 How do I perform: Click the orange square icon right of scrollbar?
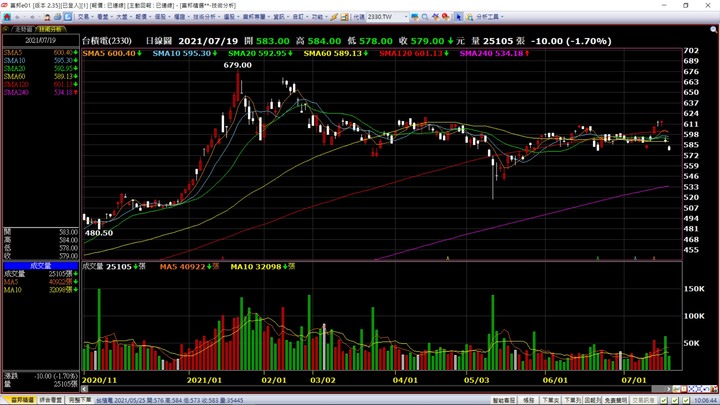point(684,389)
